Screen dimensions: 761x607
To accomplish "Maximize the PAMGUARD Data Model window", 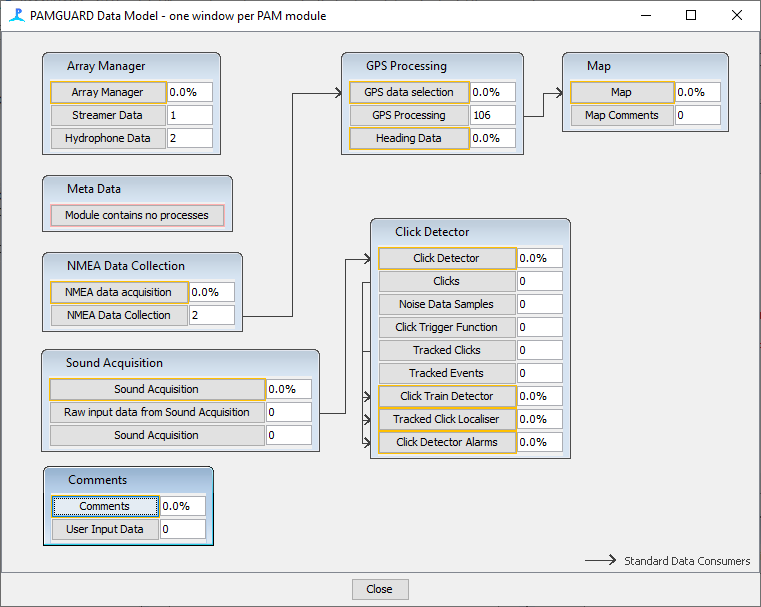I will click(691, 16).
